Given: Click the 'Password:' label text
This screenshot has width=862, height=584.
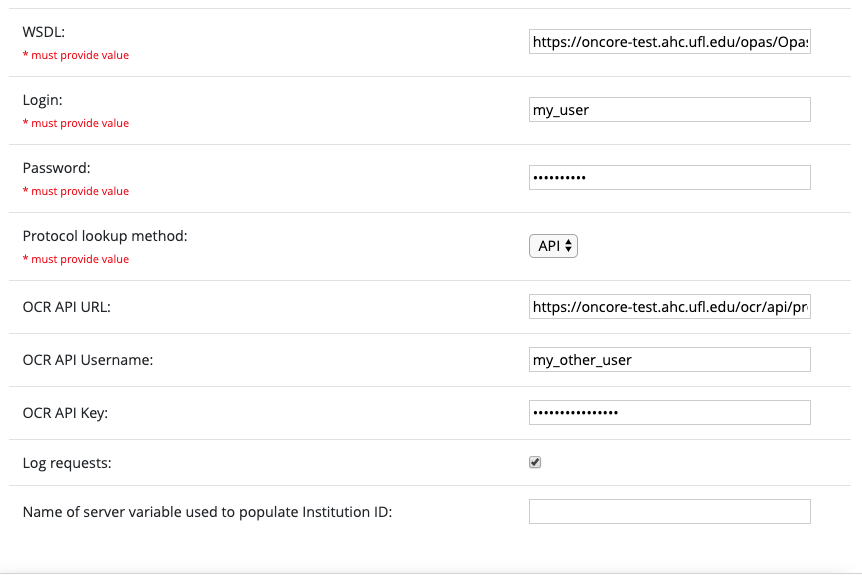Looking at the screenshot, I should point(56,168).
